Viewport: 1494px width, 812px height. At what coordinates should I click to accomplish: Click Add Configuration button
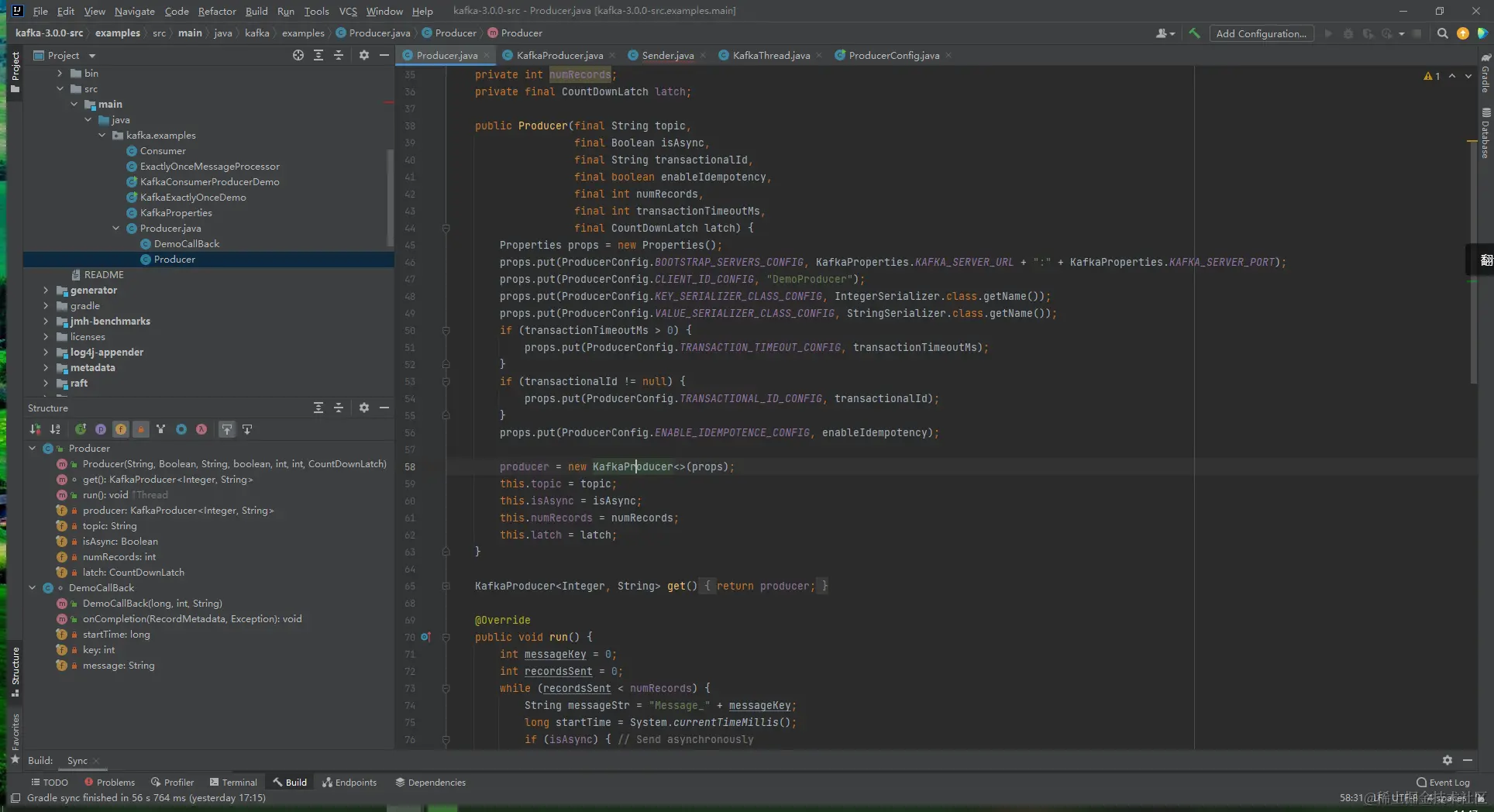point(1261,33)
